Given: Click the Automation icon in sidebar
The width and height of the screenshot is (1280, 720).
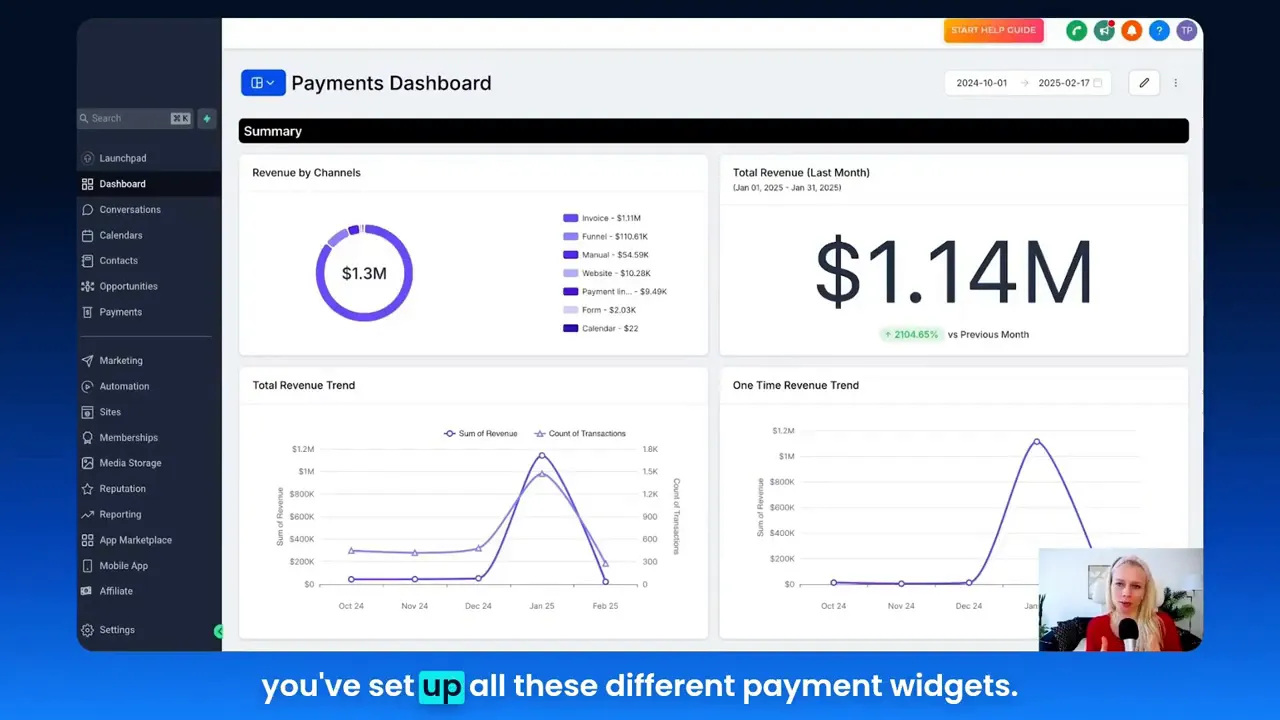Looking at the screenshot, I should click(x=88, y=386).
